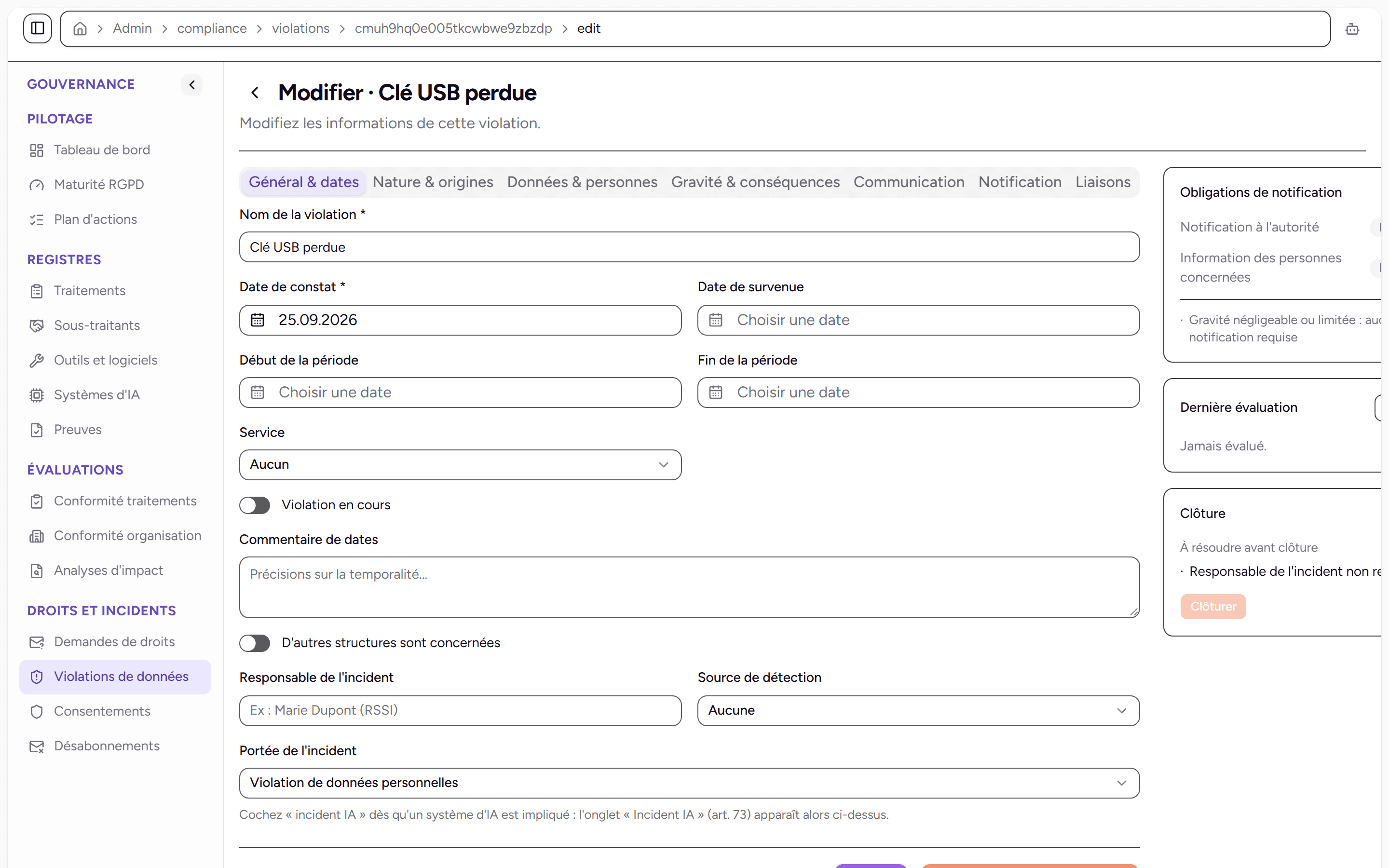Open Traitements clipboard icon
Viewport: 1389px width, 868px height.
37,291
